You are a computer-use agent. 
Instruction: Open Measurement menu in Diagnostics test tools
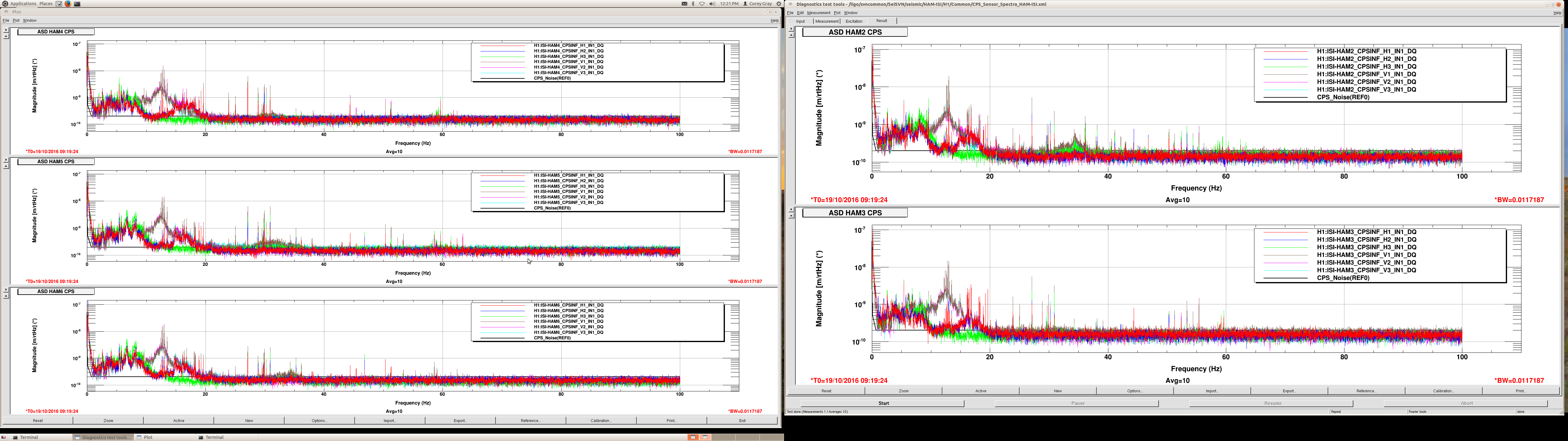pyautogui.click(x=819, y=13)
